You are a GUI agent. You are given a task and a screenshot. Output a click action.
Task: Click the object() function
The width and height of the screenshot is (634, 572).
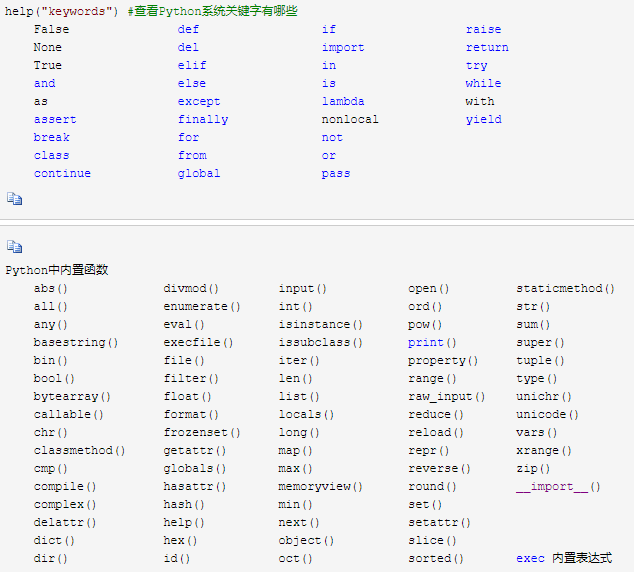306,540
